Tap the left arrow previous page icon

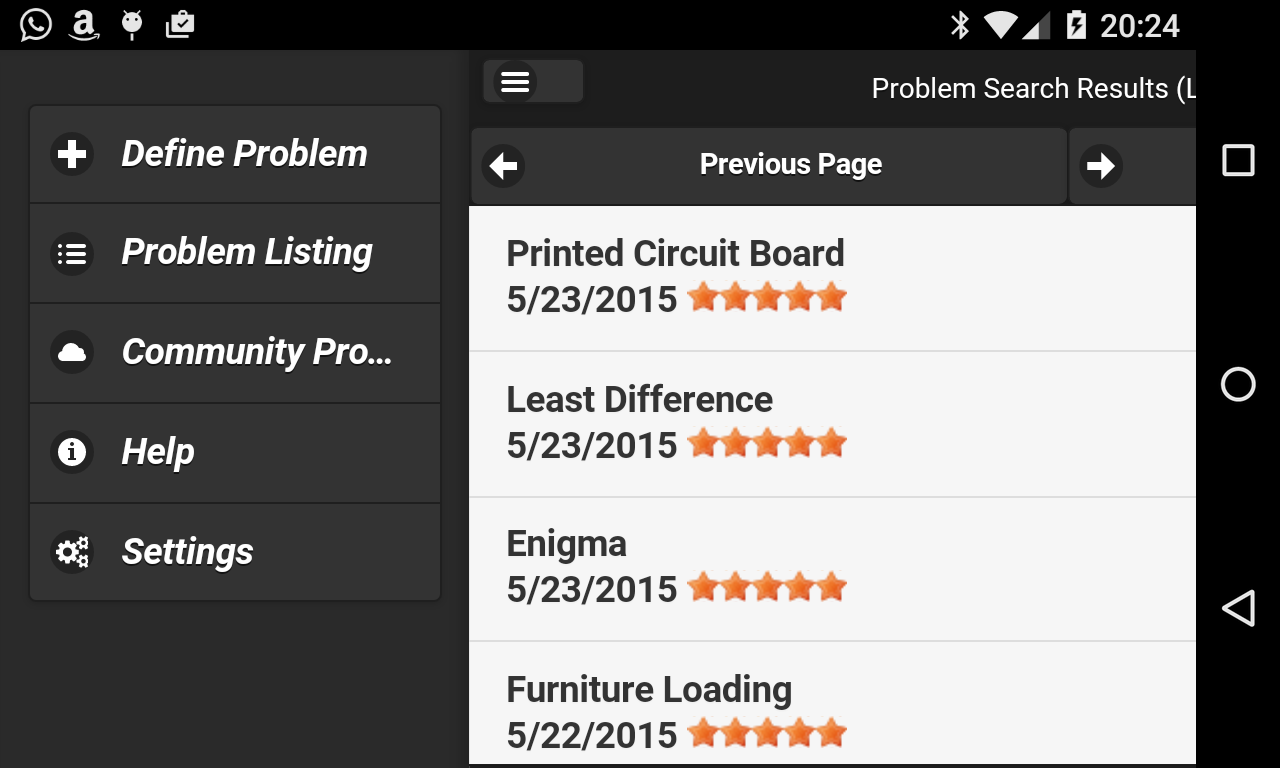coord(503,166)
